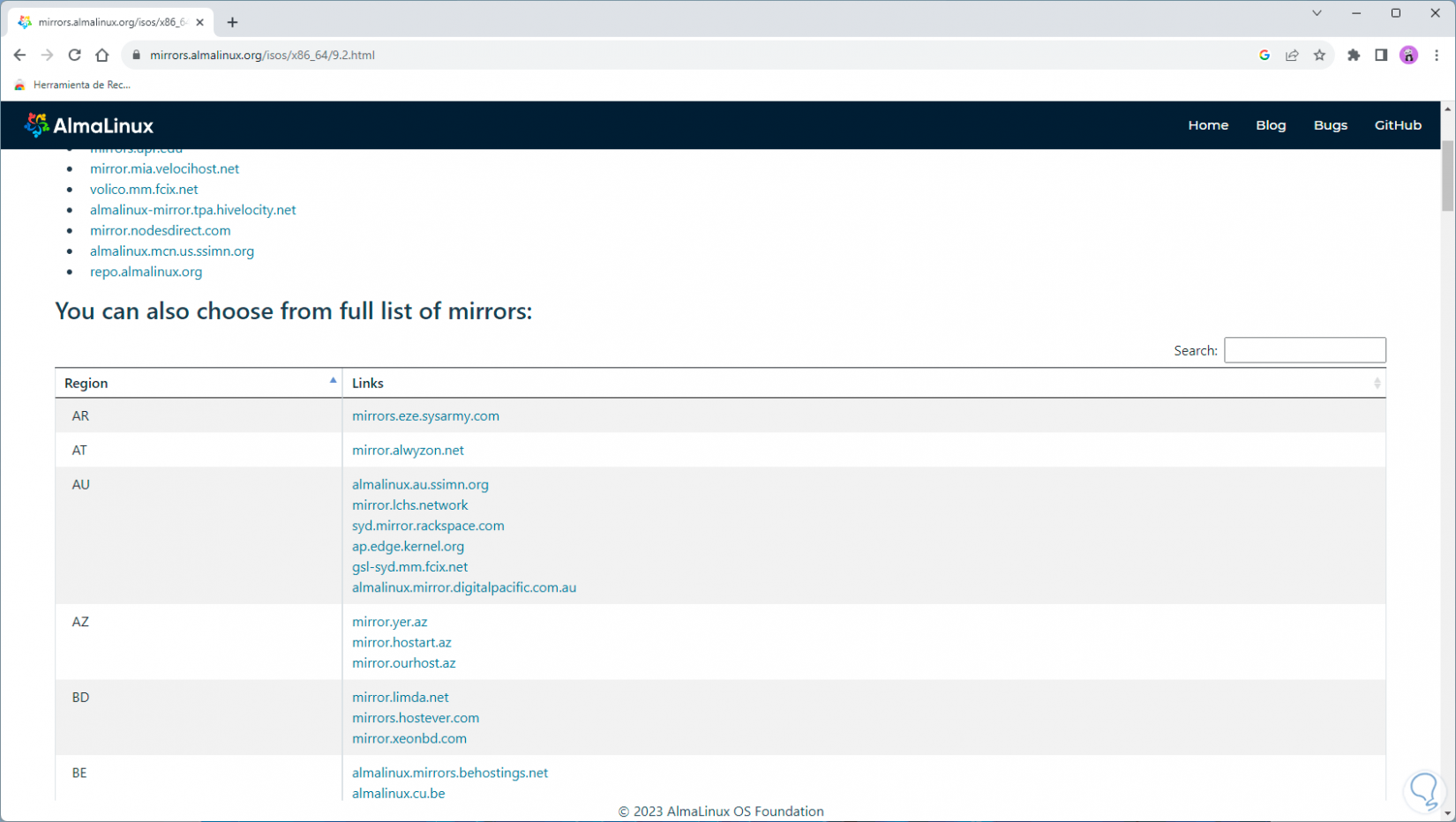Open the Chrome three-dot menu
Image resolution: width=1456 pixels, height=822 pixels.
(x=1437, y=55)
